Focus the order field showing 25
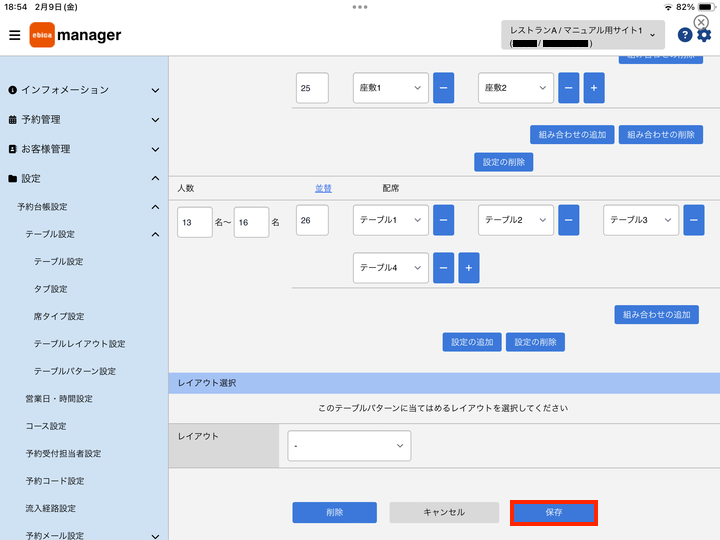Image resolution: width=720 pixels, height=540 pixels. click(x=312, y=88)
